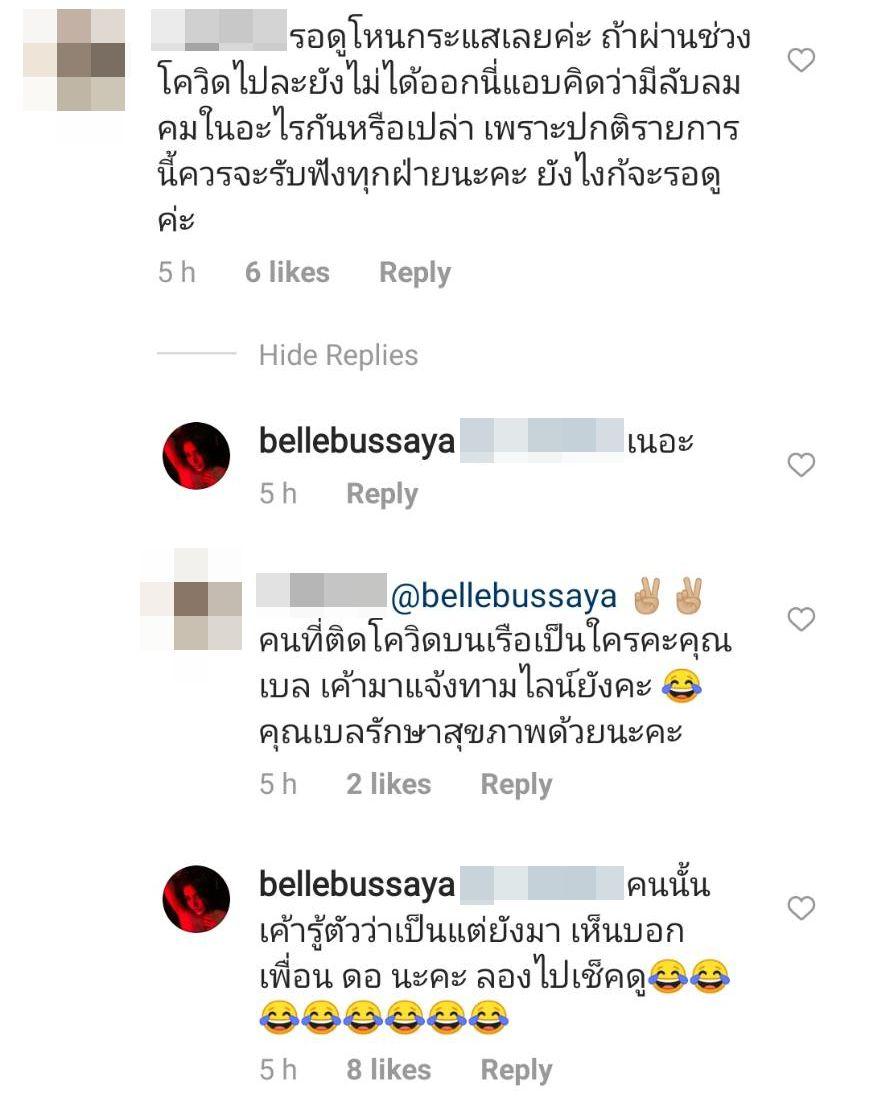
Task: Open bellebussaya username in first reply
Action: (357, 441)
